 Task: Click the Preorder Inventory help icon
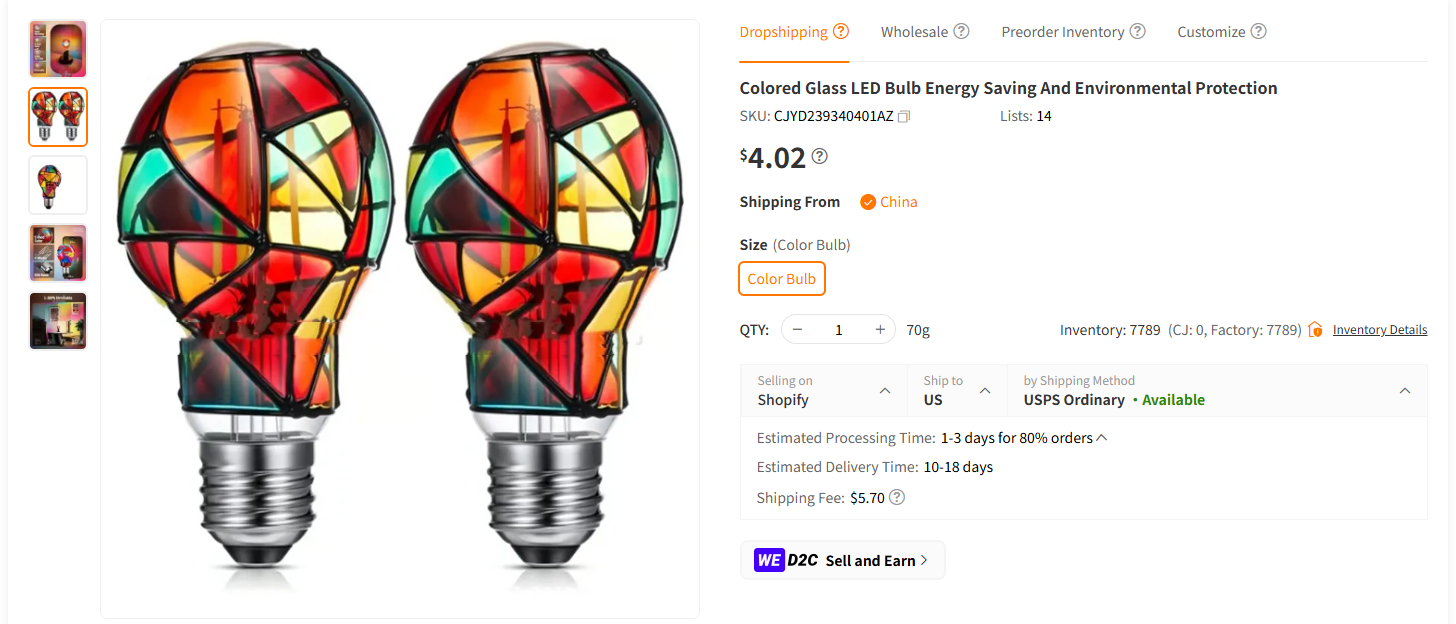[x=1137, y=31]
